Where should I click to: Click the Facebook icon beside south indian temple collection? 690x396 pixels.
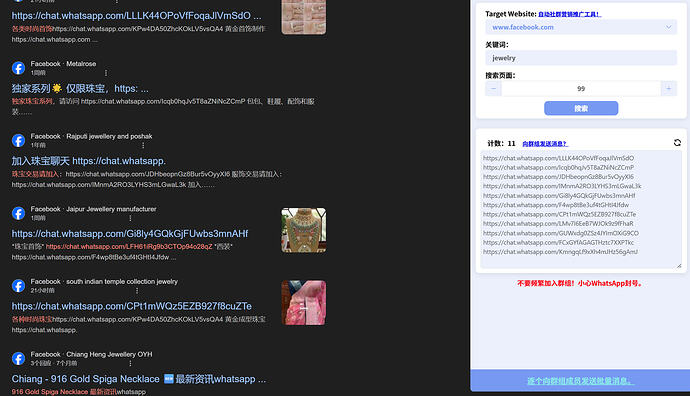18,286
